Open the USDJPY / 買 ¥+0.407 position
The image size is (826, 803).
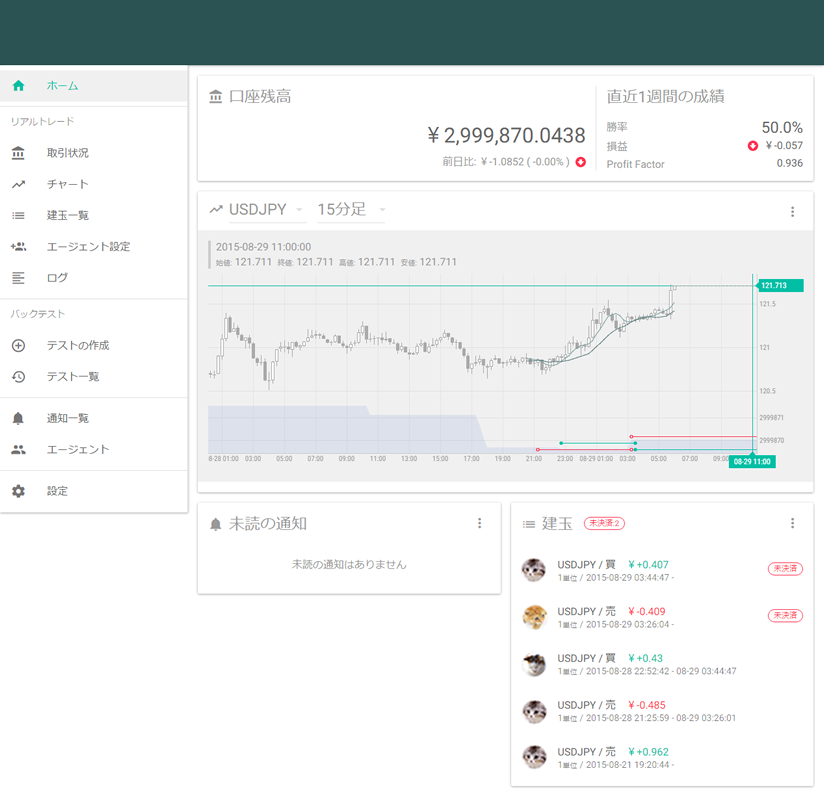(663, 571)
